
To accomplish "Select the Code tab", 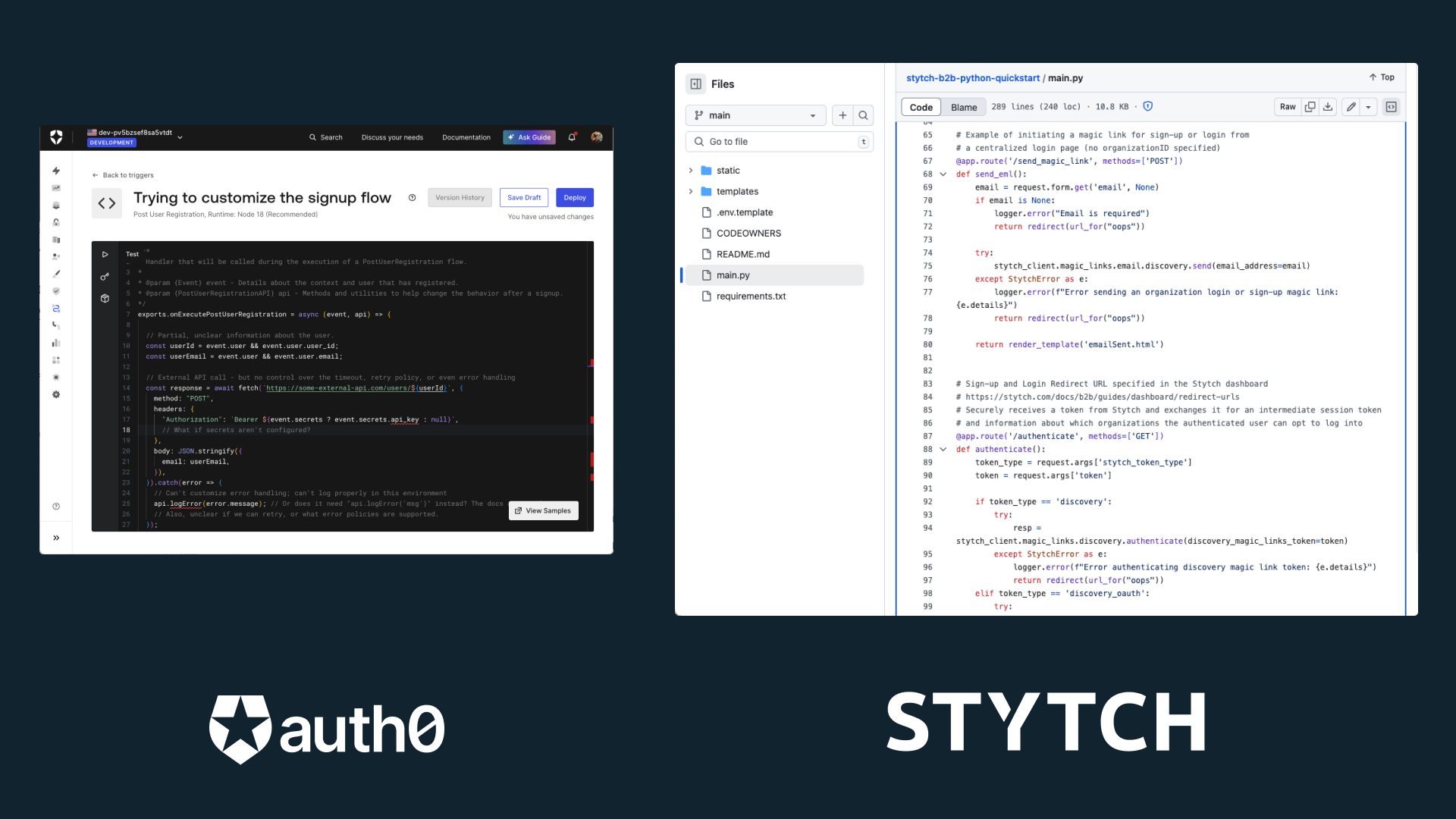I will (921, 107).
